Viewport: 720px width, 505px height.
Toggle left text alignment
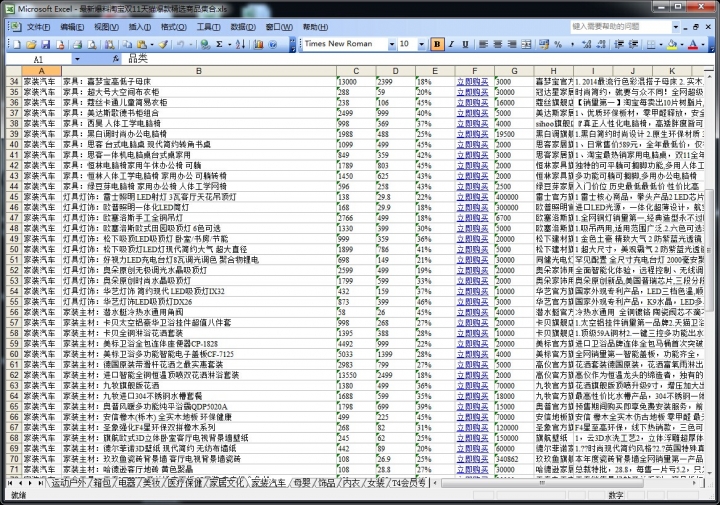(483, 45)
